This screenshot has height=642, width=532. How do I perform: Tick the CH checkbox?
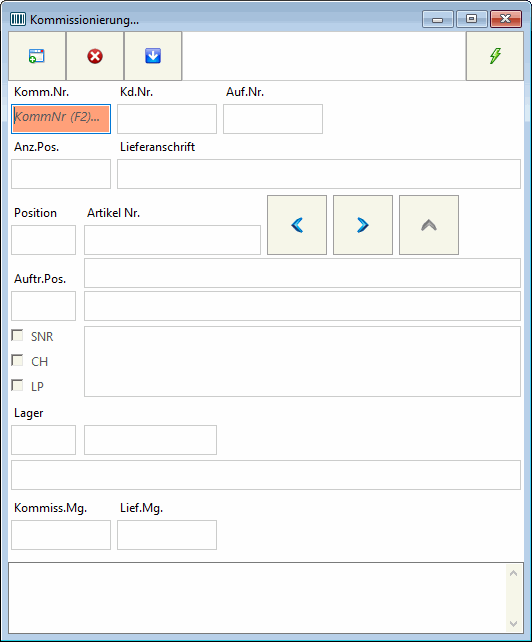point(17,361)
